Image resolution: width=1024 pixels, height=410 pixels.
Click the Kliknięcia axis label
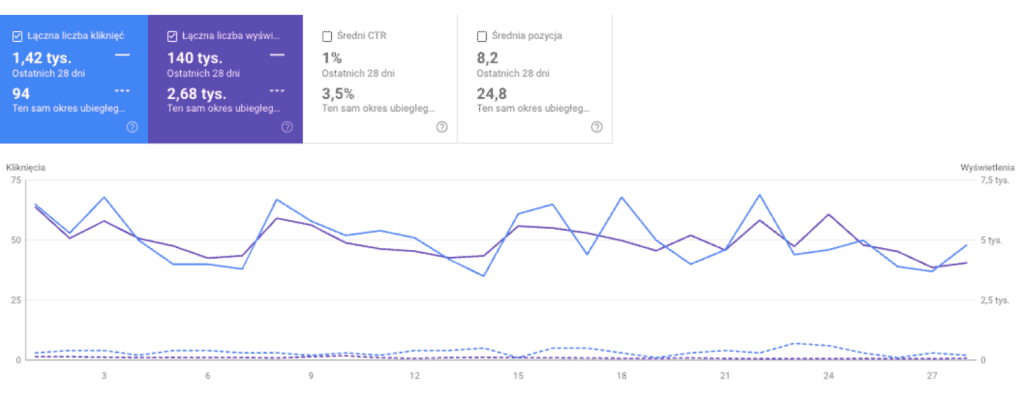(25, 168)
